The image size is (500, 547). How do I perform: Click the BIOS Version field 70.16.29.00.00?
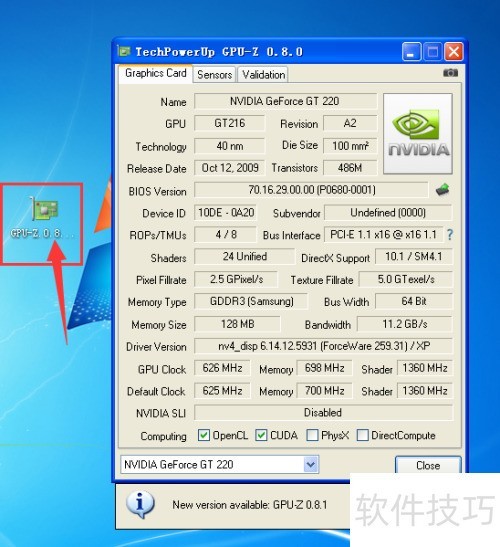(311, 190)
